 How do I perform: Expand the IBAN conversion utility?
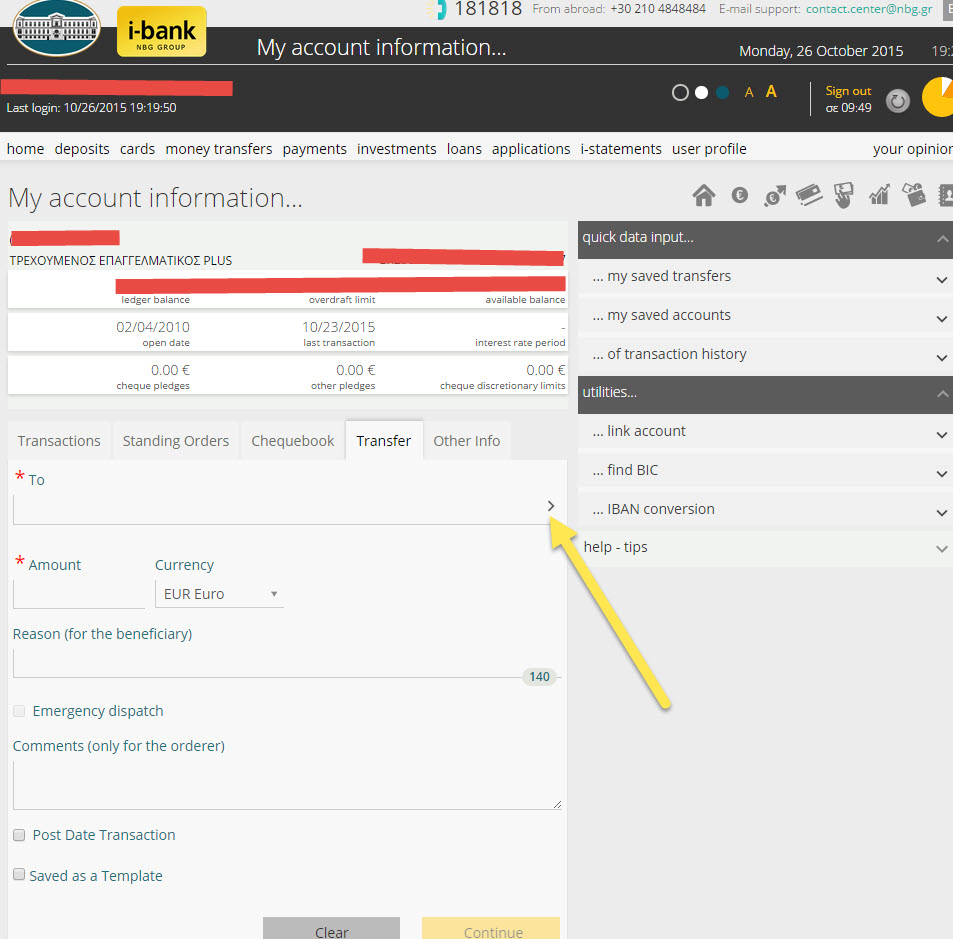point(942,512)
